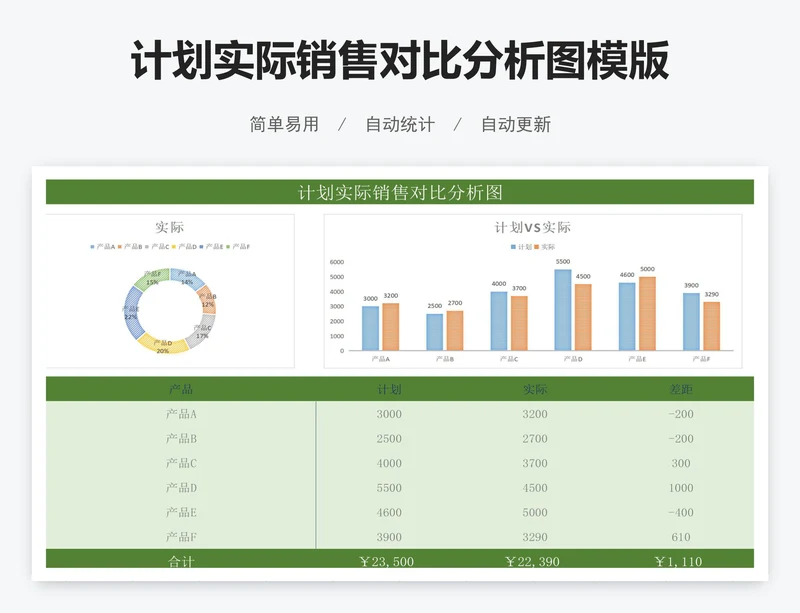Select the 产品F 15% donut segment

pos(152,278)
